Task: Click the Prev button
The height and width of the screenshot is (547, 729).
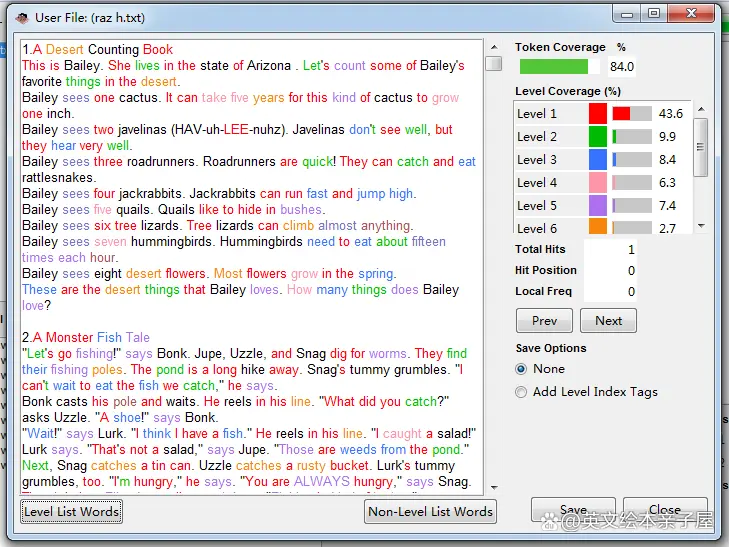Action: pos(544,321)
